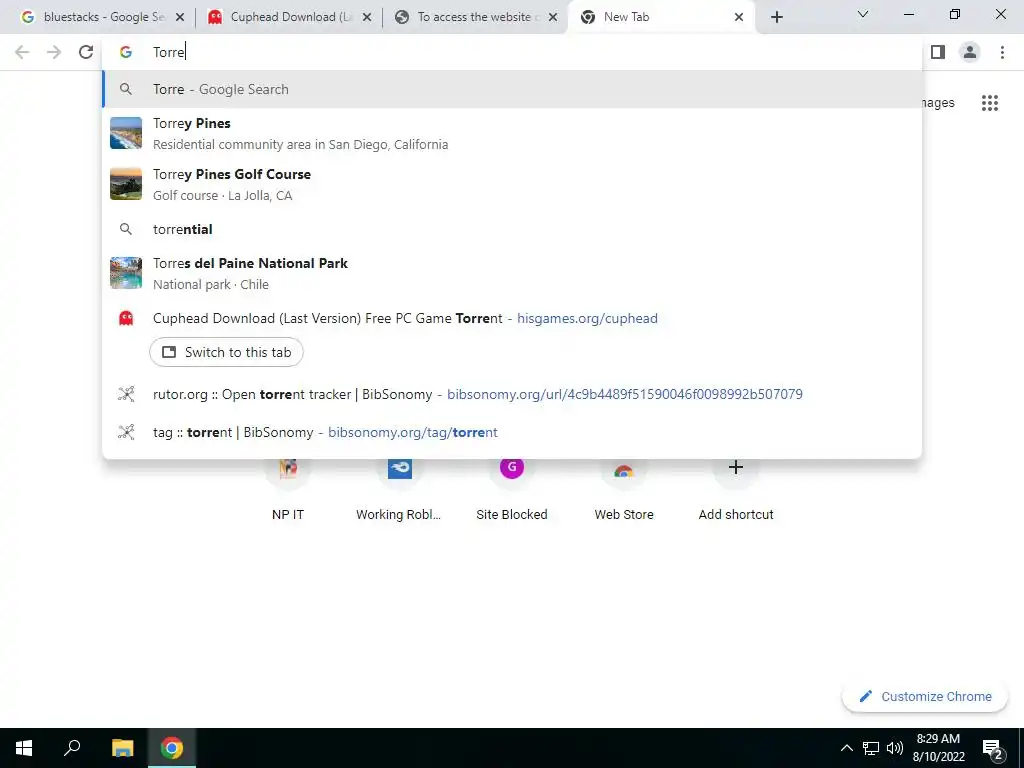Click the address bar containing 'Torre'
1024x768 pixels.
pyautogui.click(x=512, y=52)
